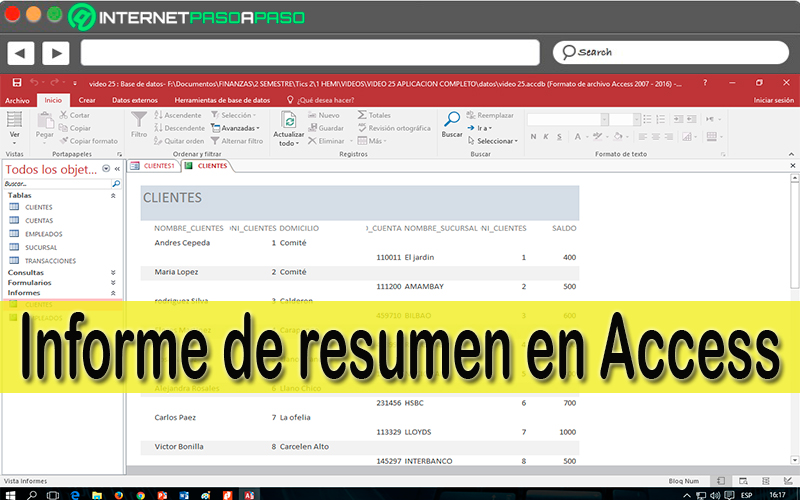Expand the Formularios group
The height and width of the screenshot is (500, 800).
click(113, 283)
